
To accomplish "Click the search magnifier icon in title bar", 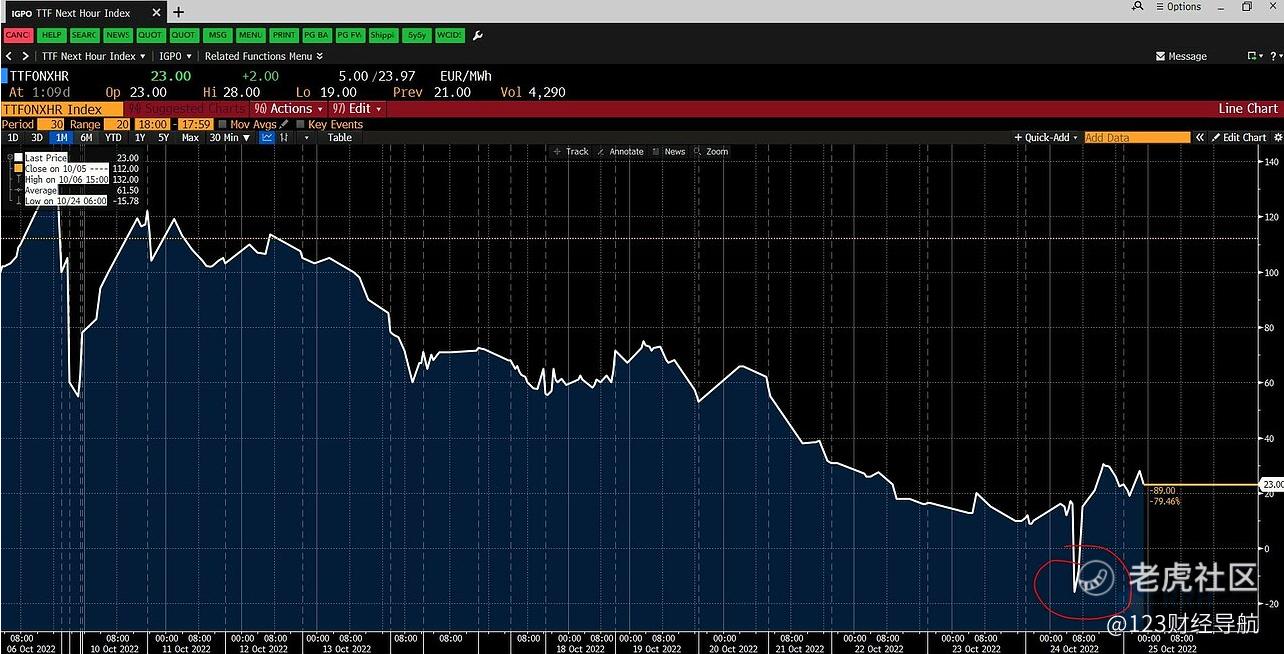I will point(1139,7).
